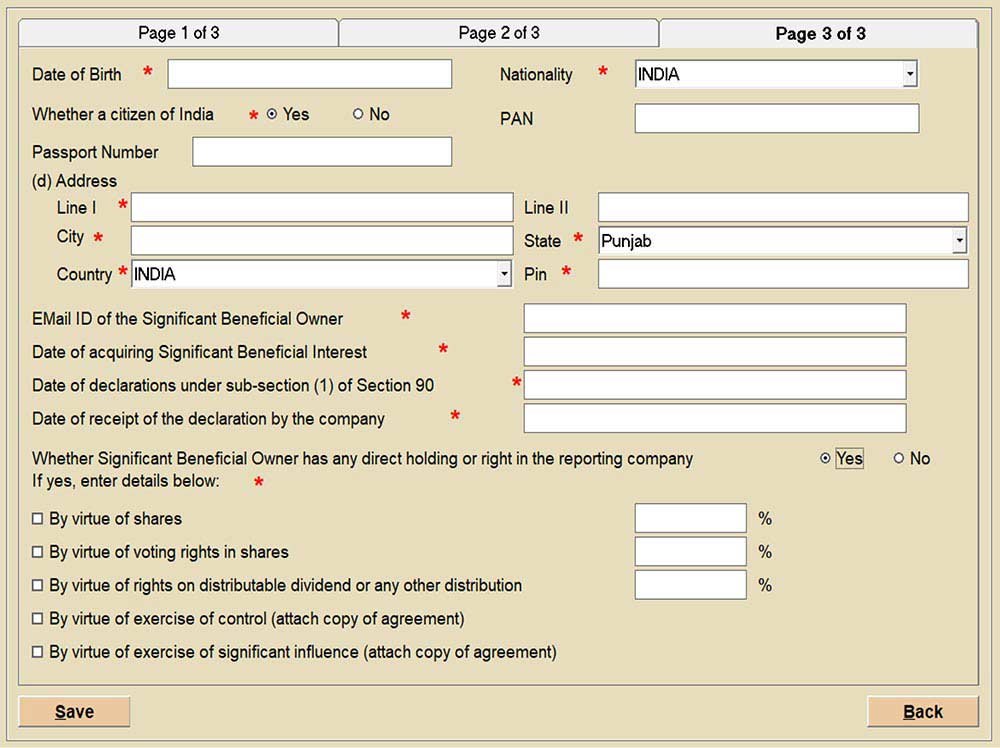The width and height of the screenshot is (1000, 748).
Task: Open the State dropdown showing Punjab
Action: point(959,241)
